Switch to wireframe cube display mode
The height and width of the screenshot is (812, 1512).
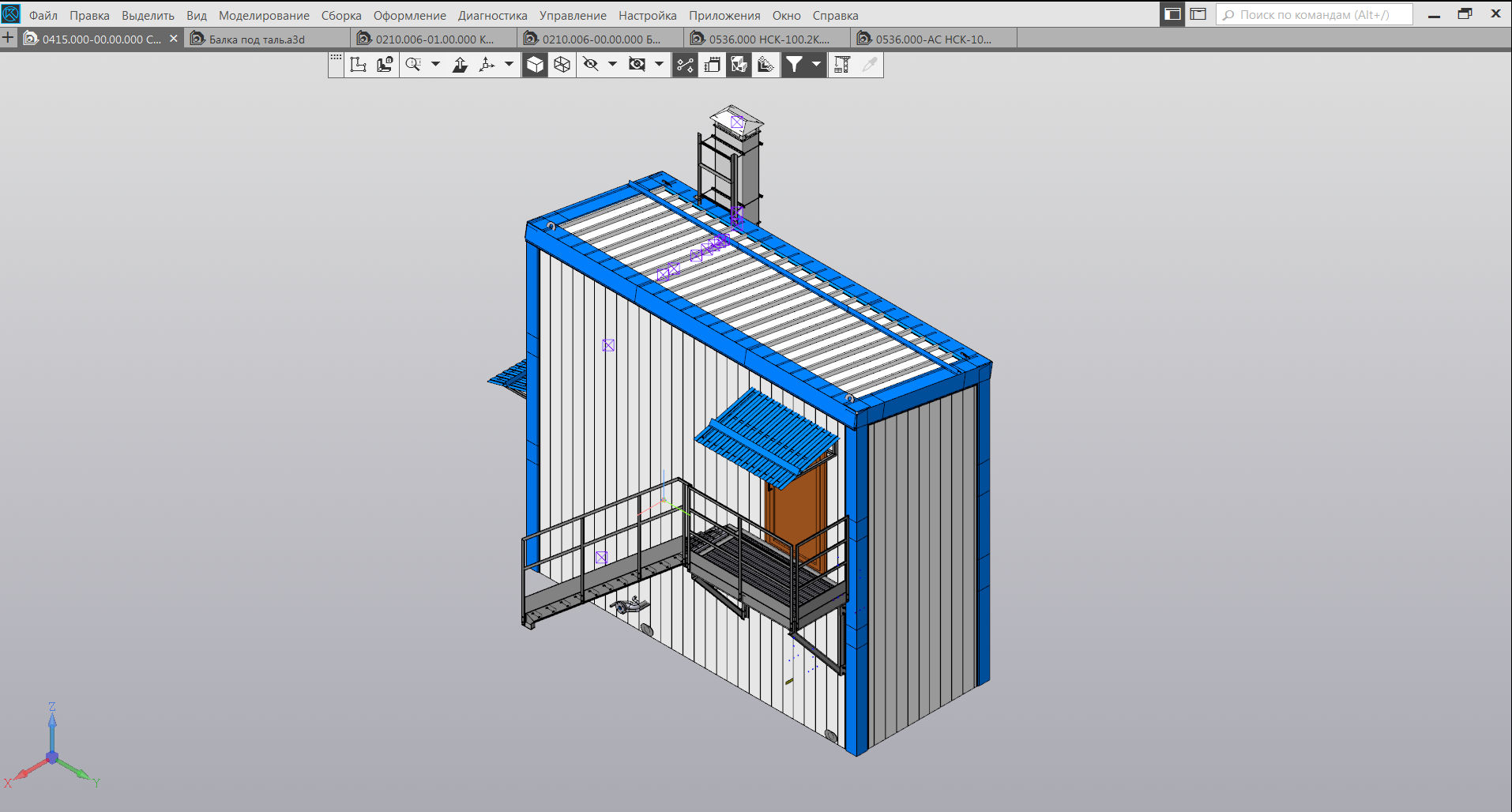tap(562, 65)
